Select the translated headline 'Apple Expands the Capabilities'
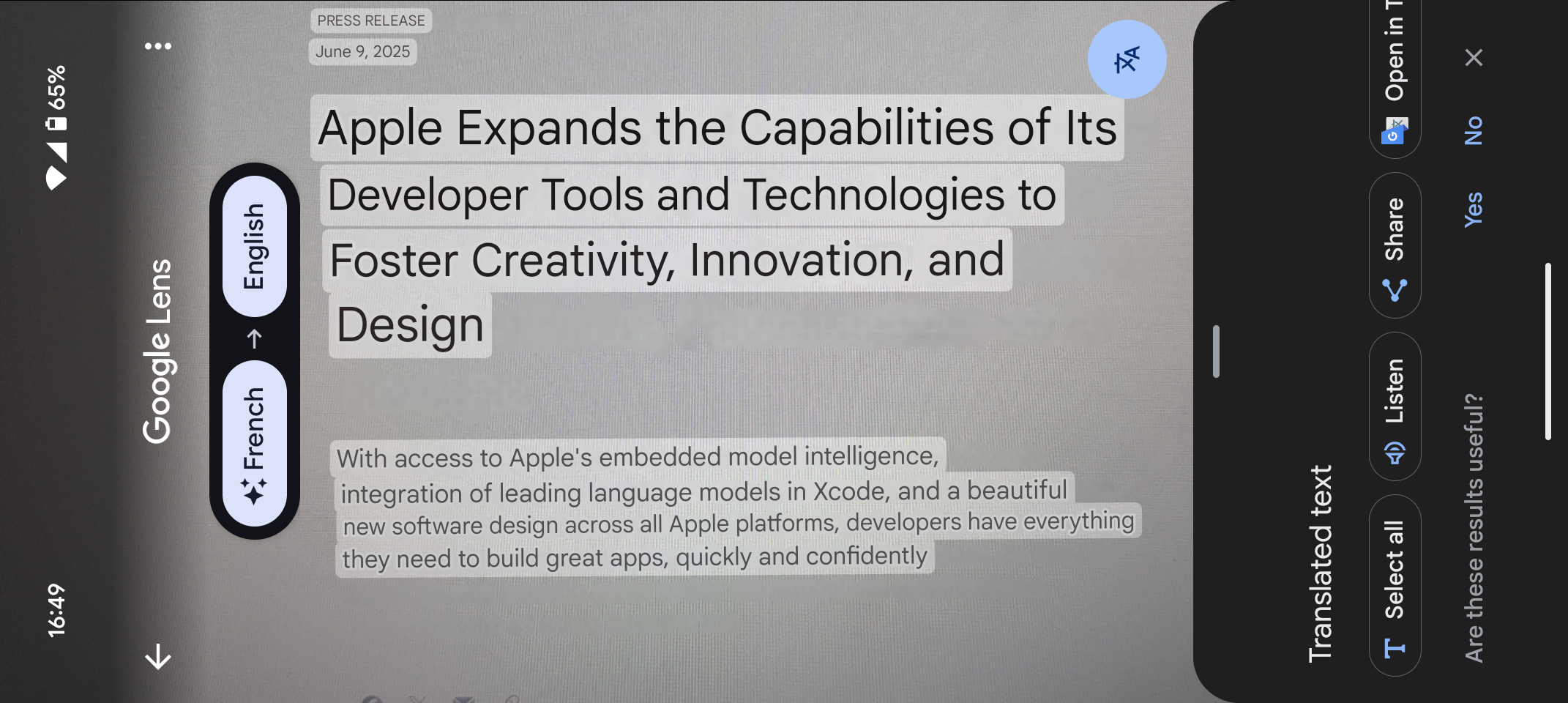This screenshot has width=1568, height=703. (x=717, y=128)
